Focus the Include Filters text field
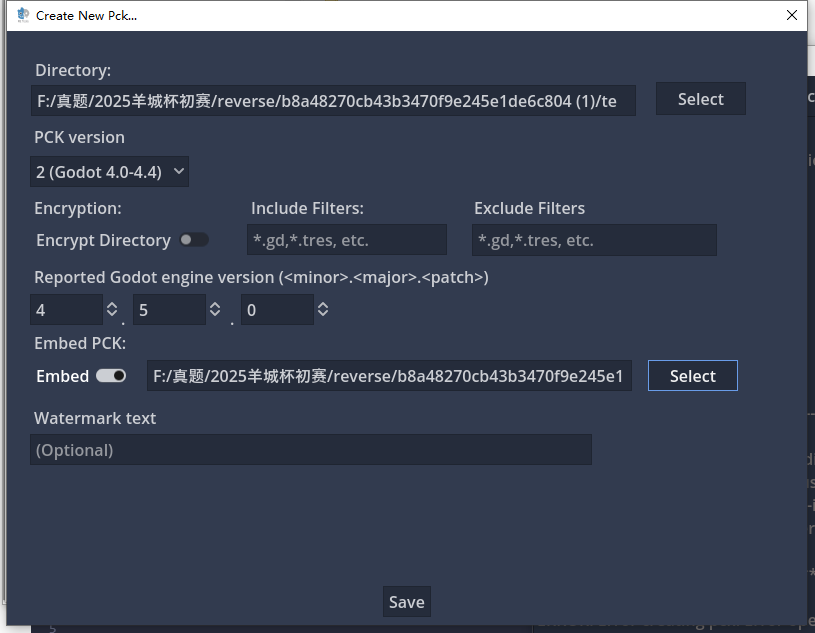The width and height of the screenshot is (815, 633). (x=346, y=240)
